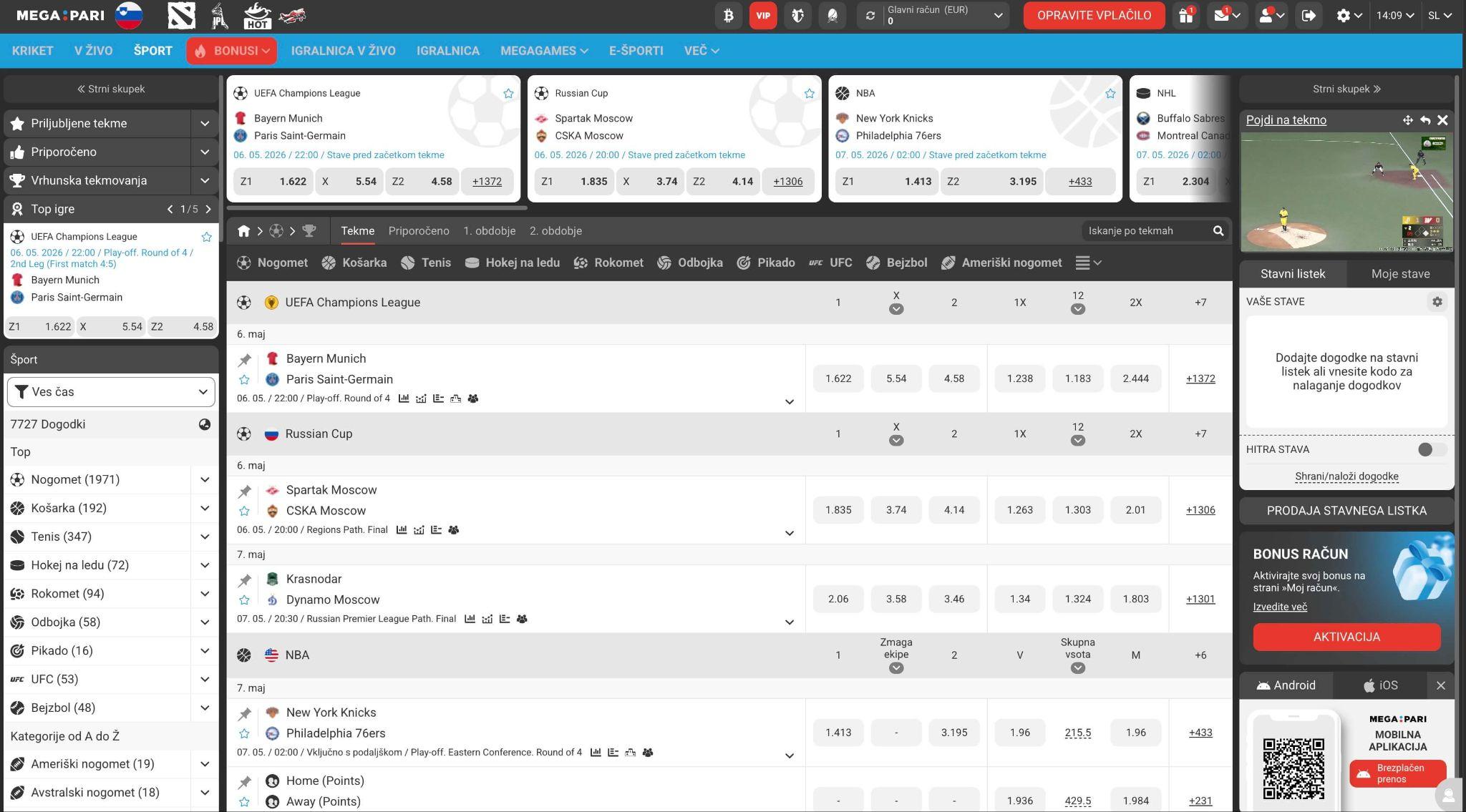The height and width of the screenshot is (812, 1466).
Task: Follow the Pojdi na tekmo link
Action: (x=1286, y=120)
